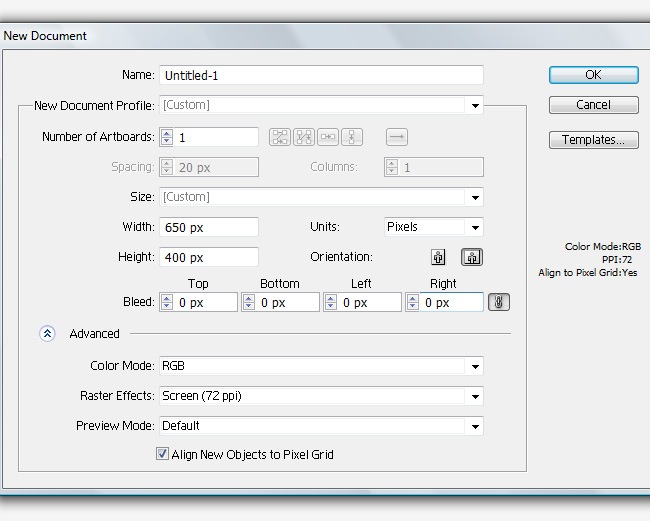Open the Raster Effects dropdown
The width and height of the screenshot is (650, 521).
click(476, 396)
